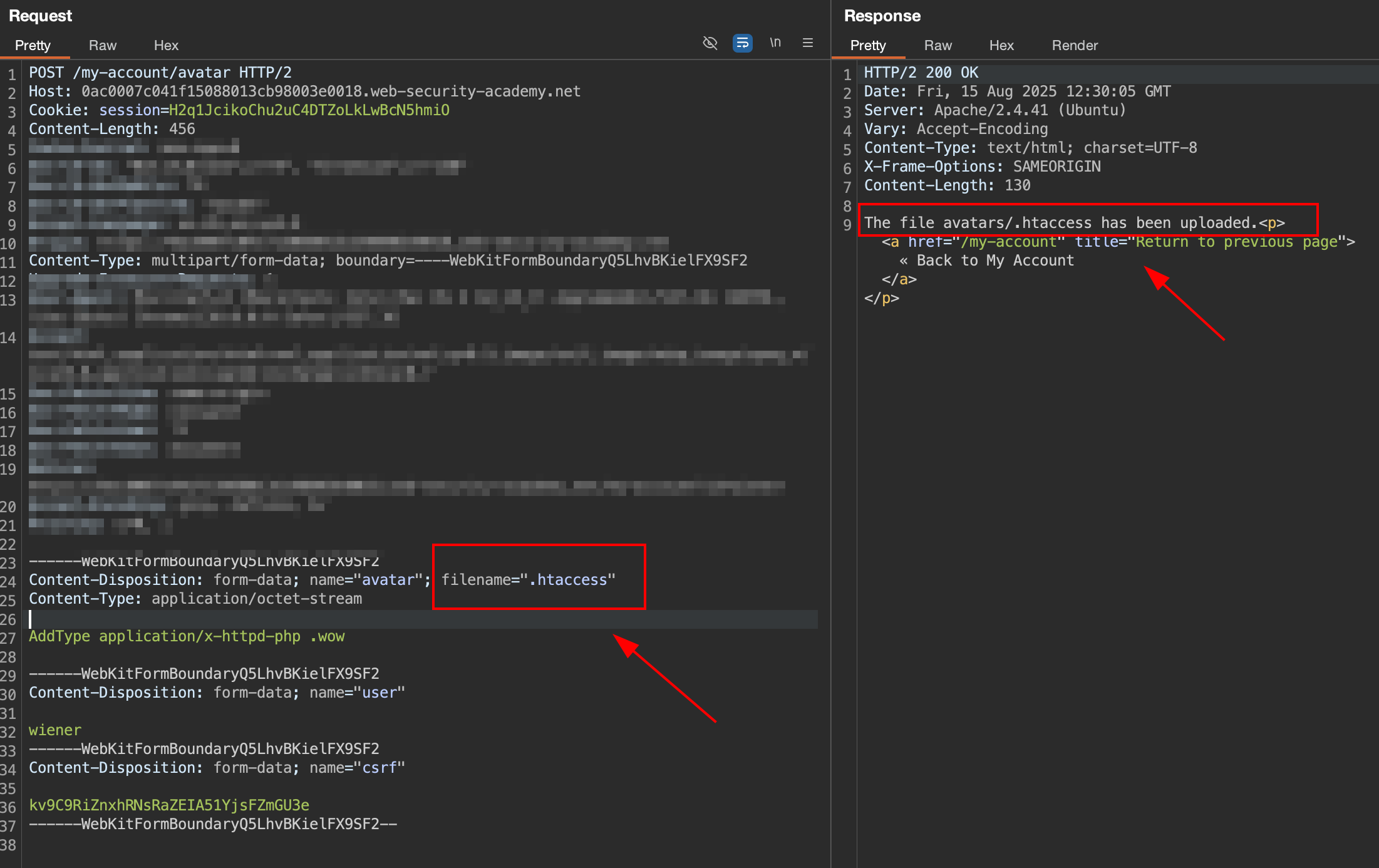
Task: Select the Request Pretty tab
Action: (x=33, y=45)
